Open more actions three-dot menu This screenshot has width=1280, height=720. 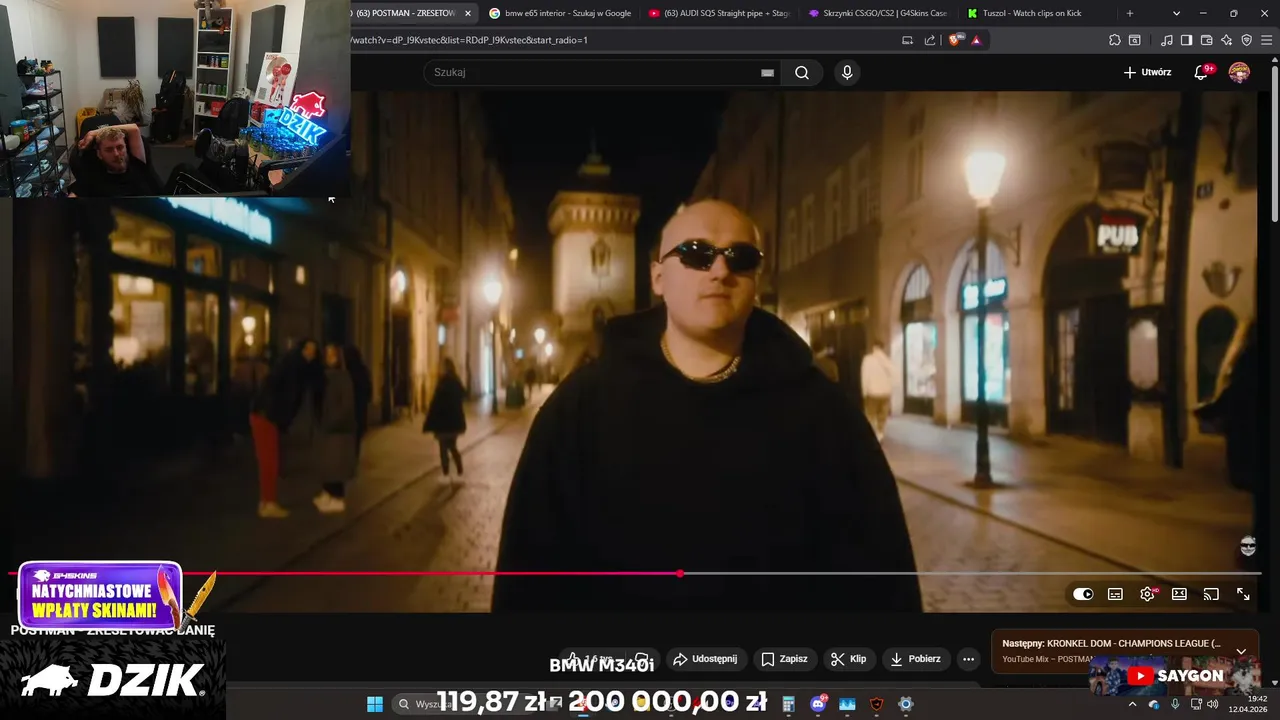968,659
